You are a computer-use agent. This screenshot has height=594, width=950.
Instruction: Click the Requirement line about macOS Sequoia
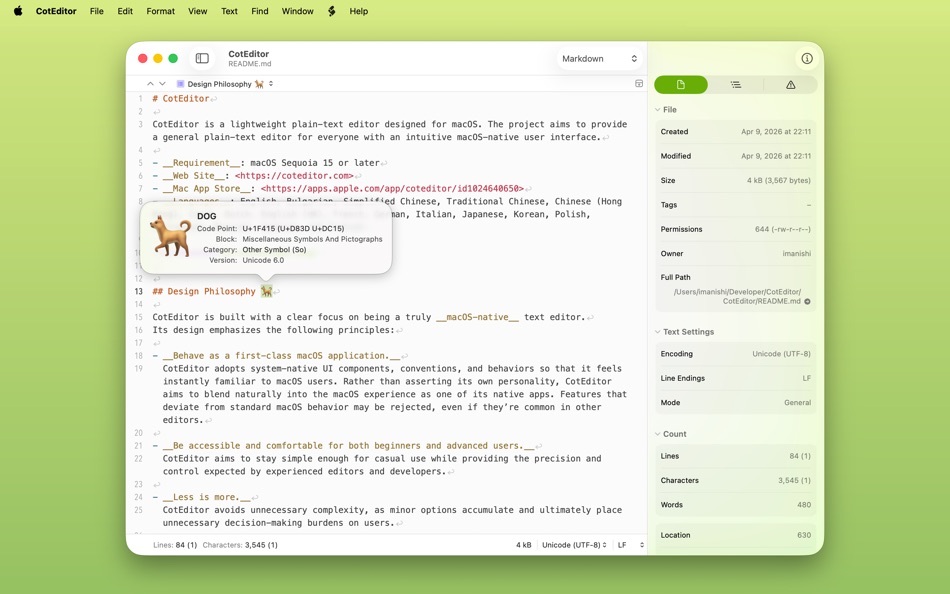pyautogui.click(x=267, y=163)
